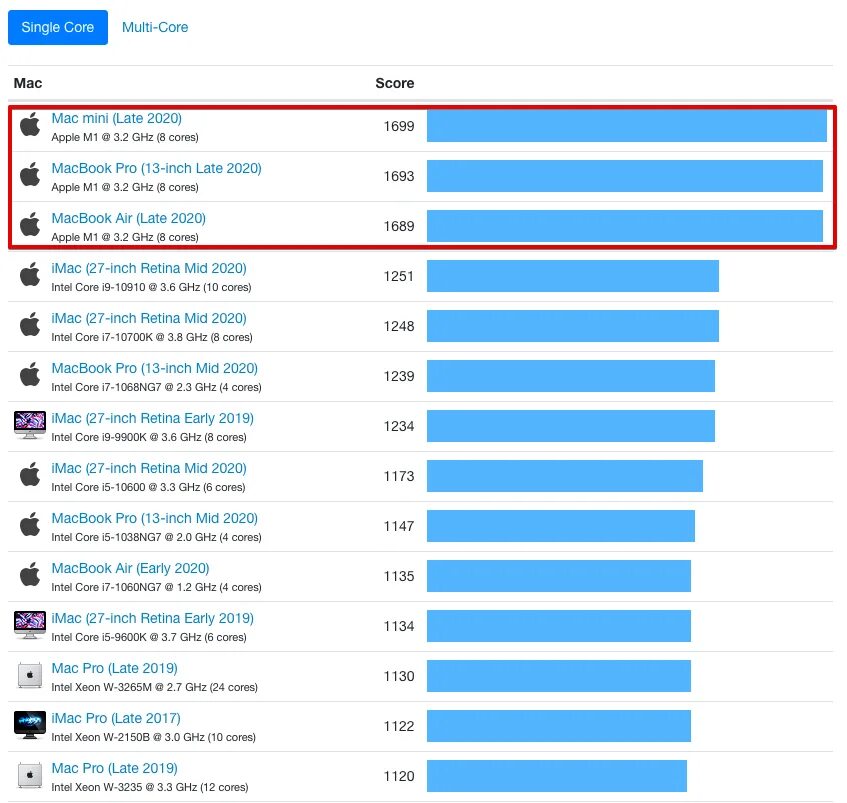847x803 pixels.
Task: Click Apple logo beside MacBook Pro i7-1068NG7
Action: tap(30, 375)
